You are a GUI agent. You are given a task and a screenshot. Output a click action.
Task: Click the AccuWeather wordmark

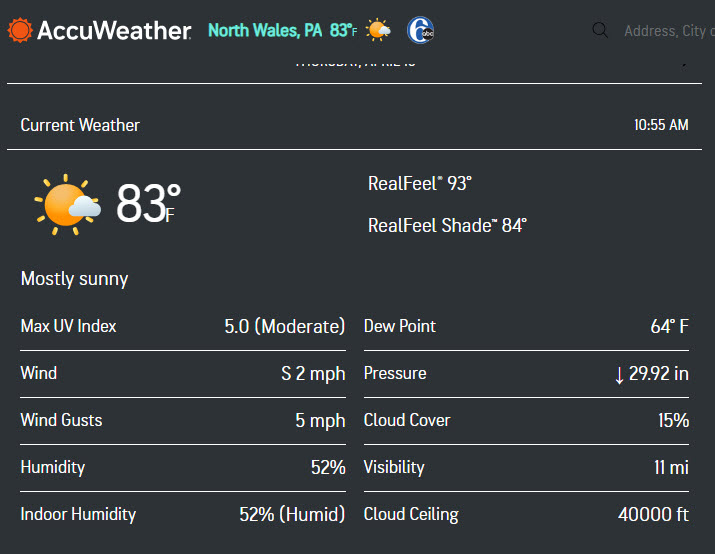point(113,30)
